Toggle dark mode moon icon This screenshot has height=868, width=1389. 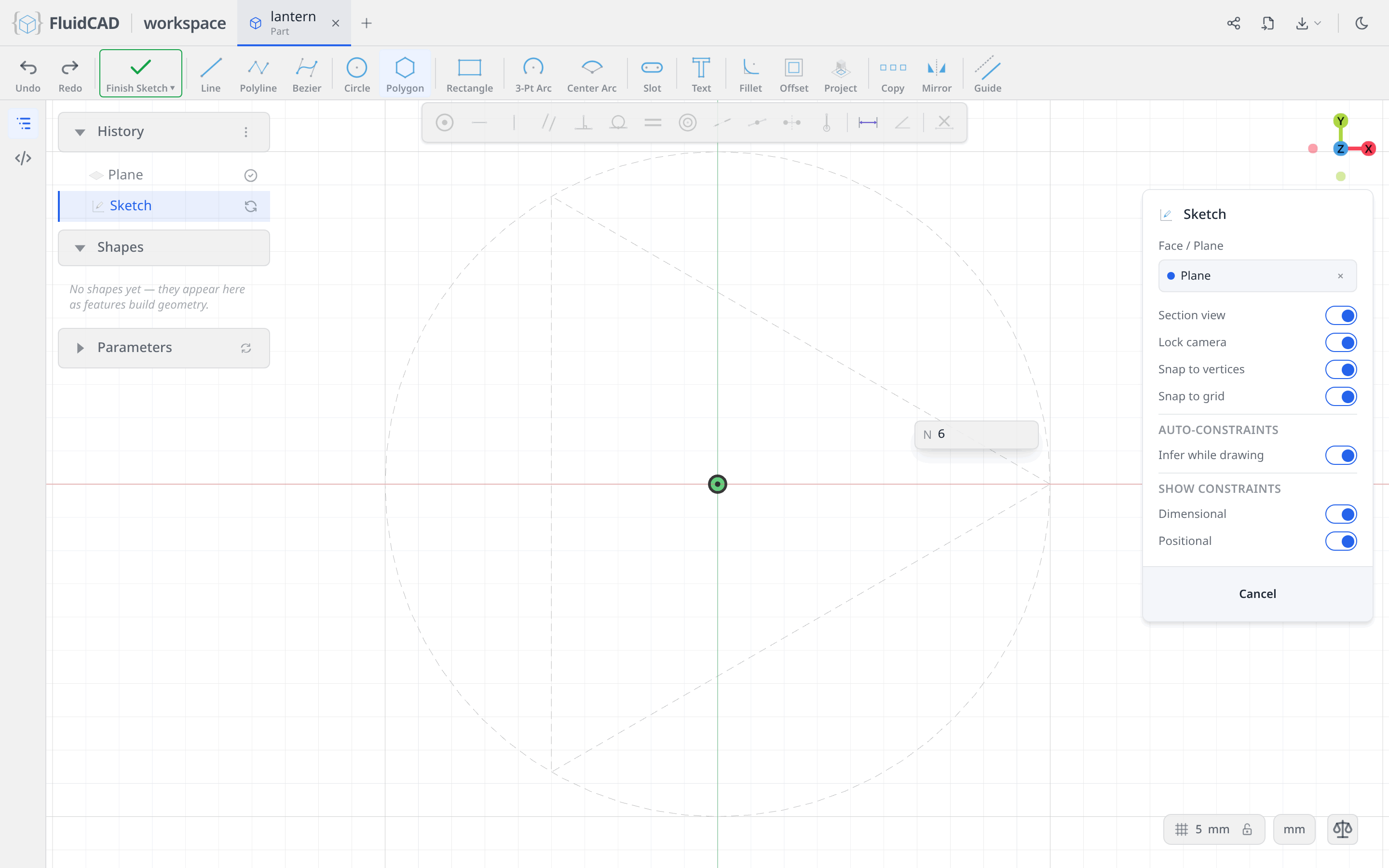click(x=1362, y=23)
